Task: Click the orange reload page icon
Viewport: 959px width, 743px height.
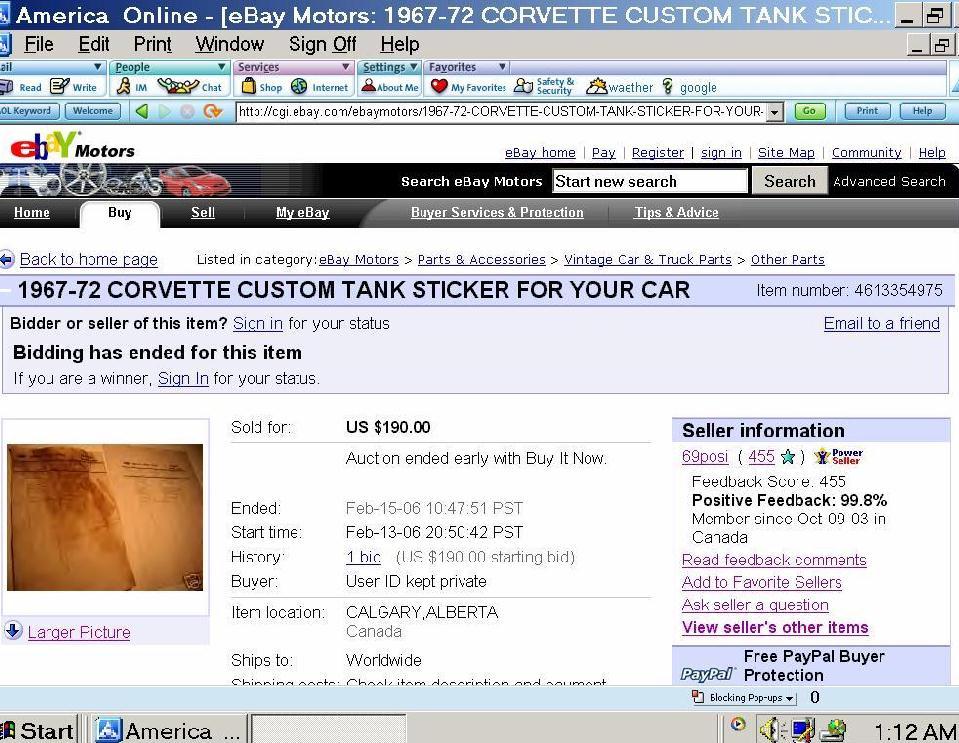Action: [x=212, y=111]
